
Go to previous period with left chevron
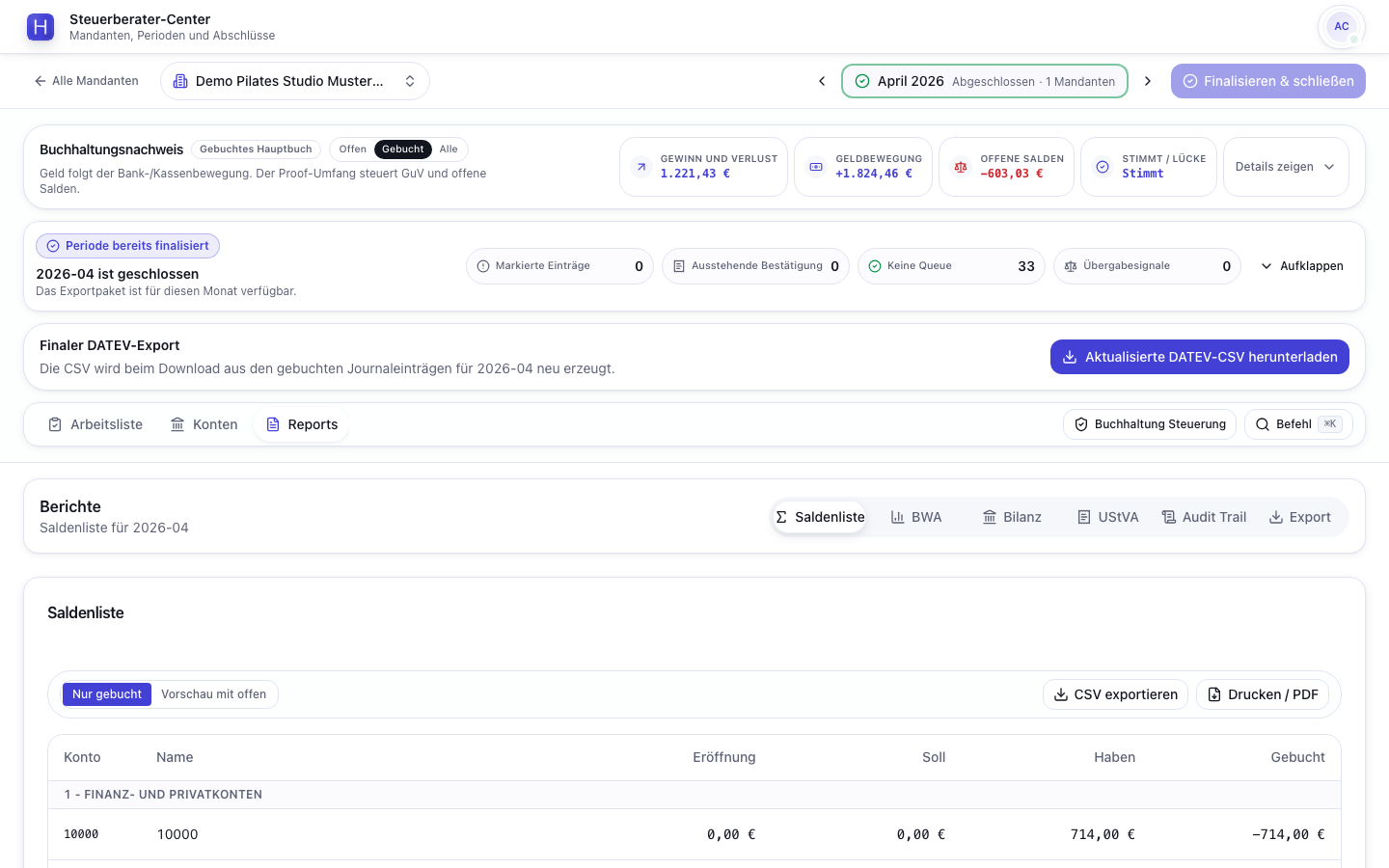coord(822,81)
